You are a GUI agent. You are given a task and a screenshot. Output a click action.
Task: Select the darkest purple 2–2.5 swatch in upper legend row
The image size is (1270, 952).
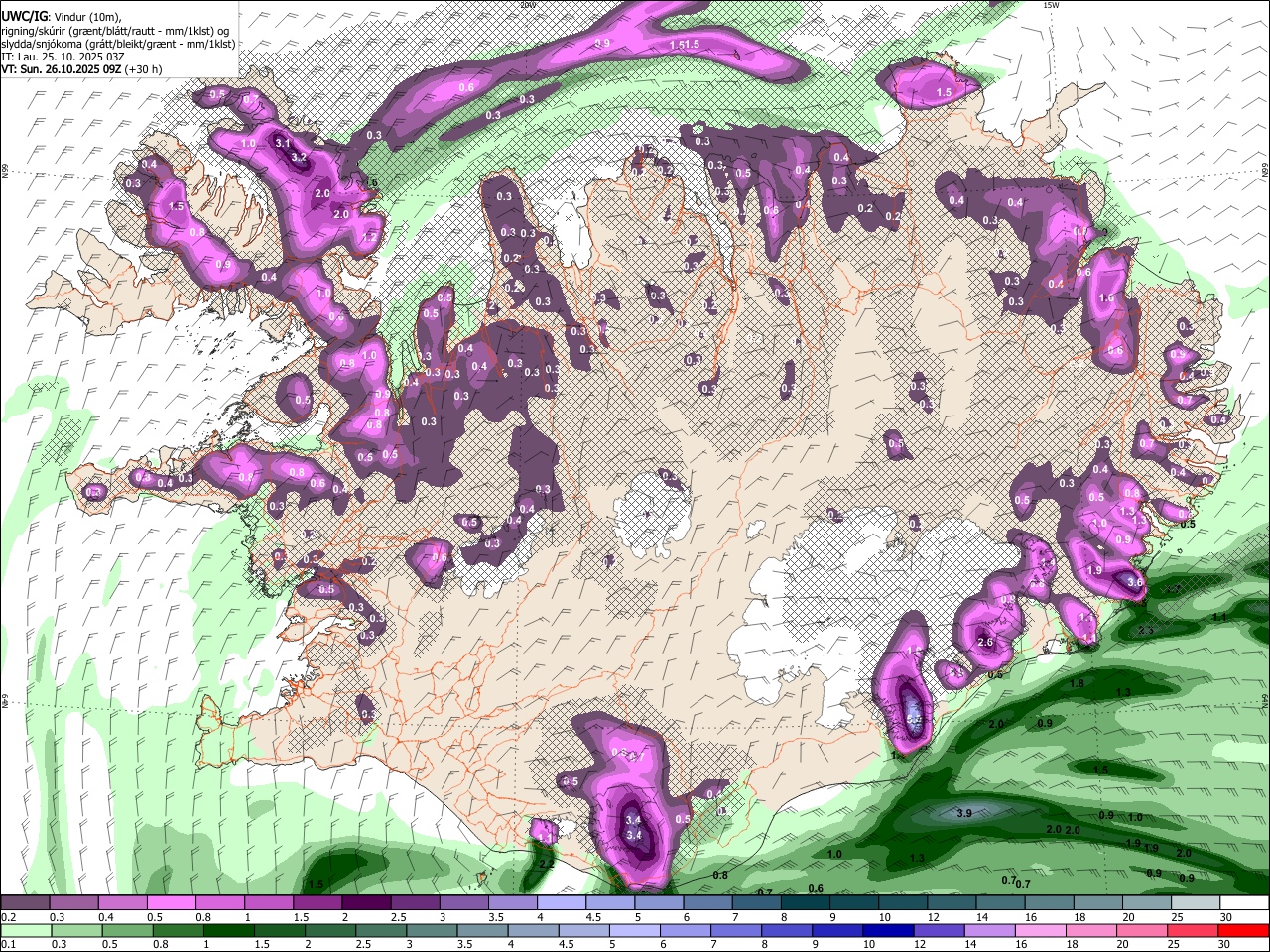point(366,903)
